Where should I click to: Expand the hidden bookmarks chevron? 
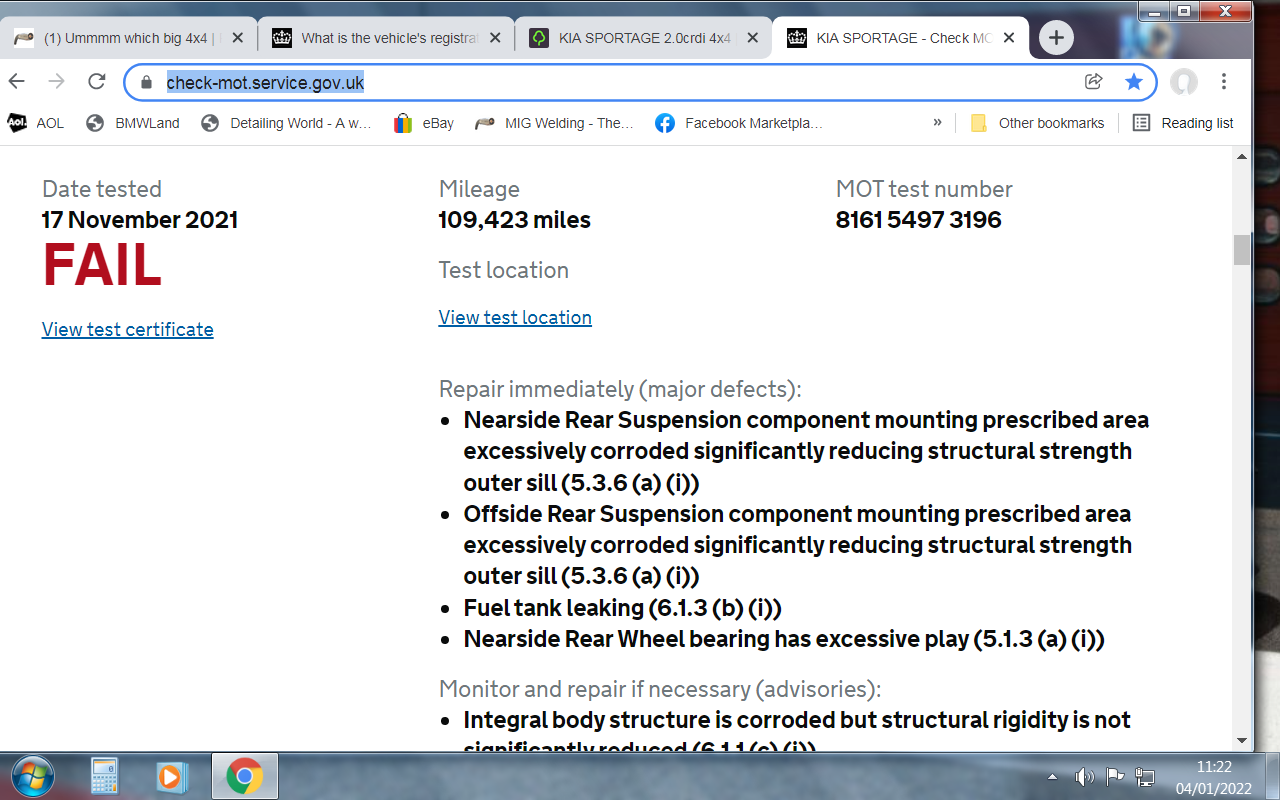937,122
